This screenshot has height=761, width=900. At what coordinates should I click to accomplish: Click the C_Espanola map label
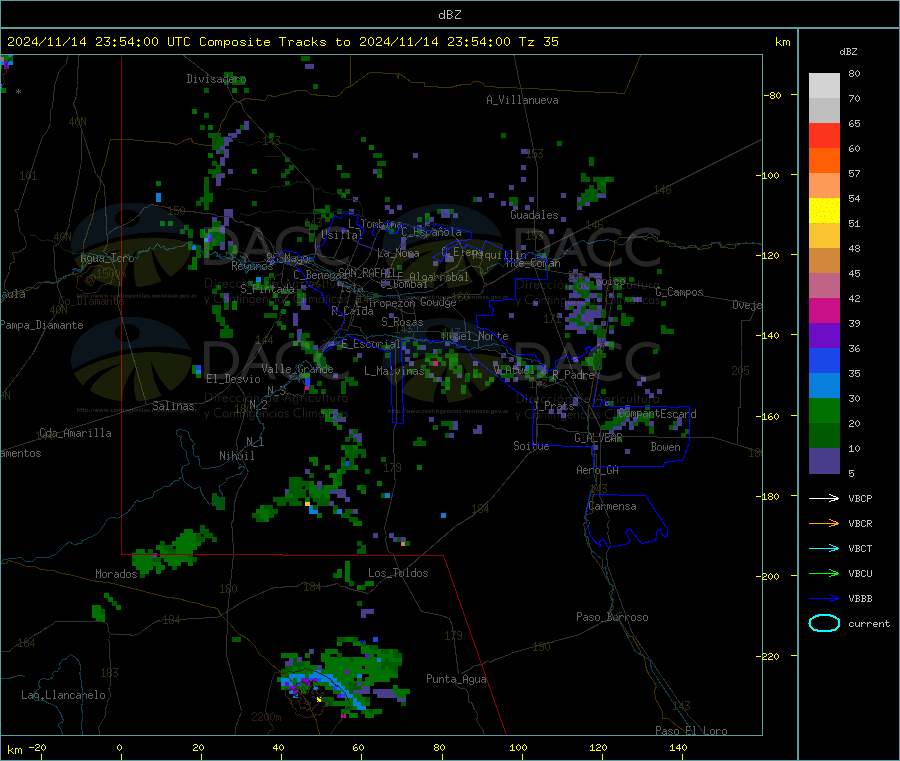point(431,232)
